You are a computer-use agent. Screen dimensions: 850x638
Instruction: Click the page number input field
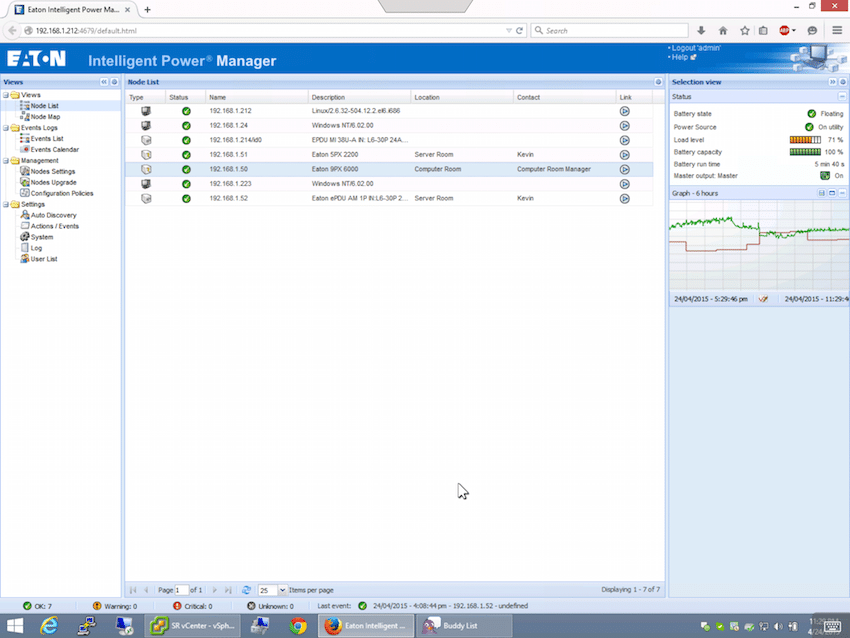click(182, 590)
